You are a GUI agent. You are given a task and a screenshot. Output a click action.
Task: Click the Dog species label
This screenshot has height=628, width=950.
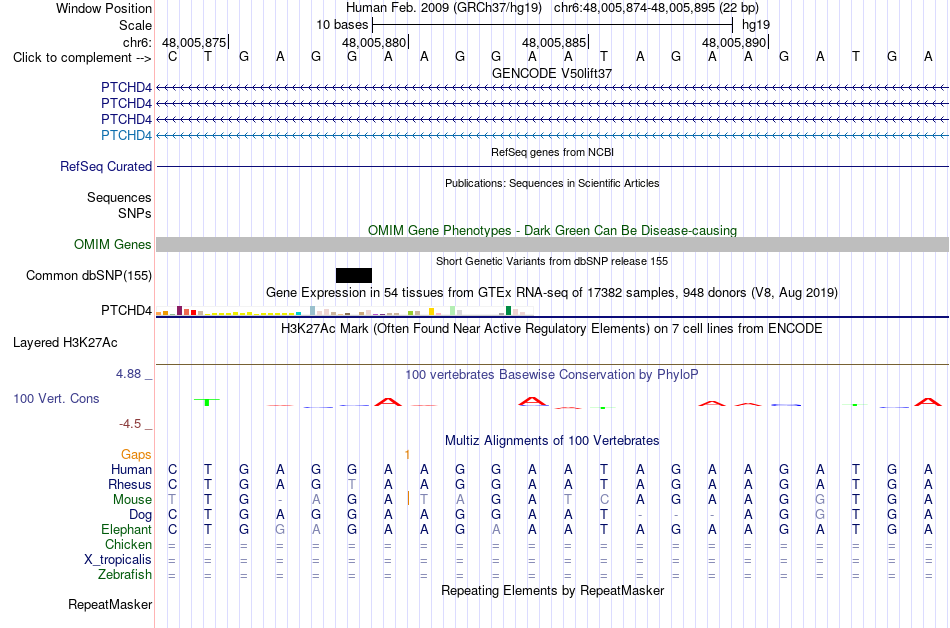coord(141,515)
